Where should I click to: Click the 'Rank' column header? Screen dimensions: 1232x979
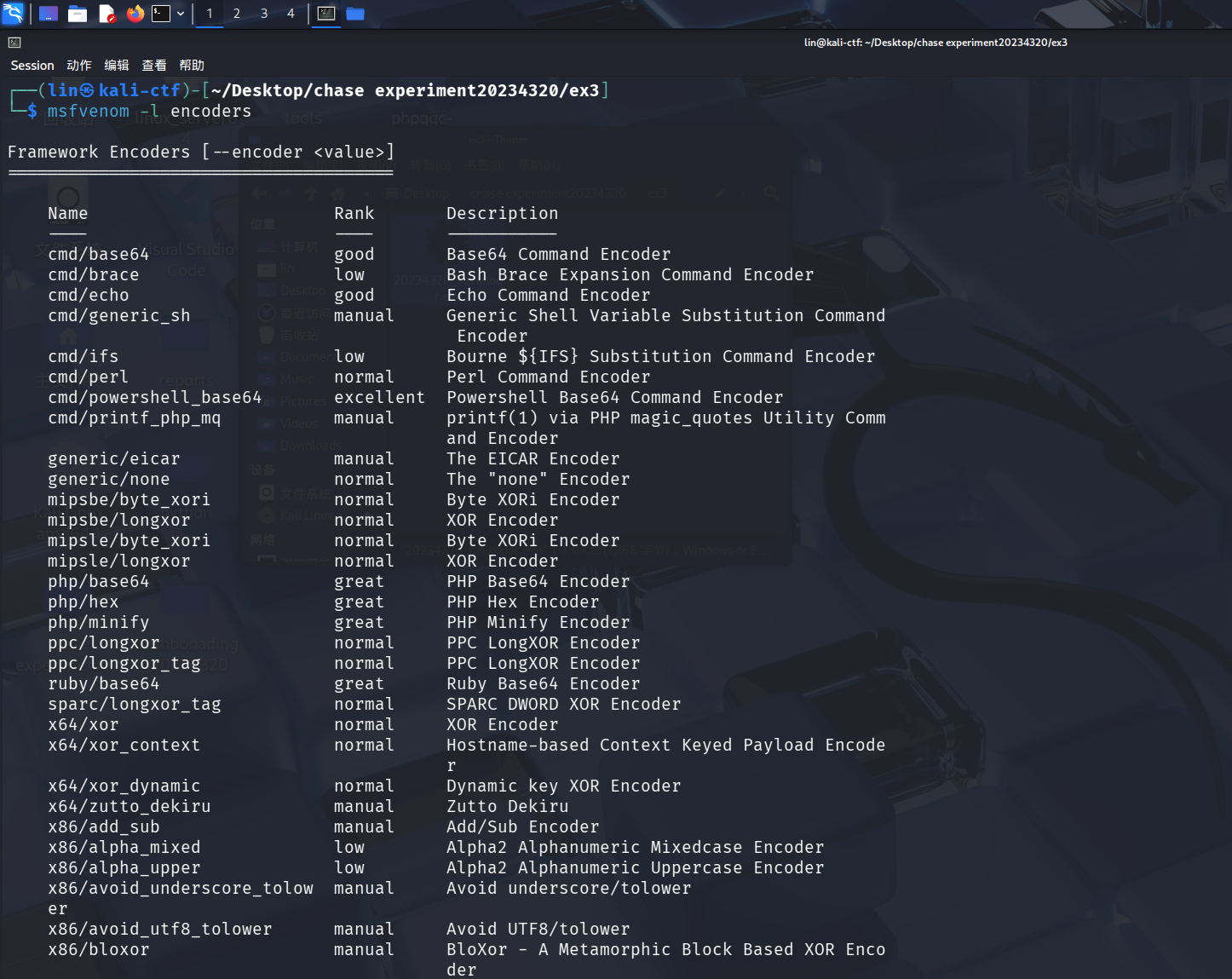(354, 214)
